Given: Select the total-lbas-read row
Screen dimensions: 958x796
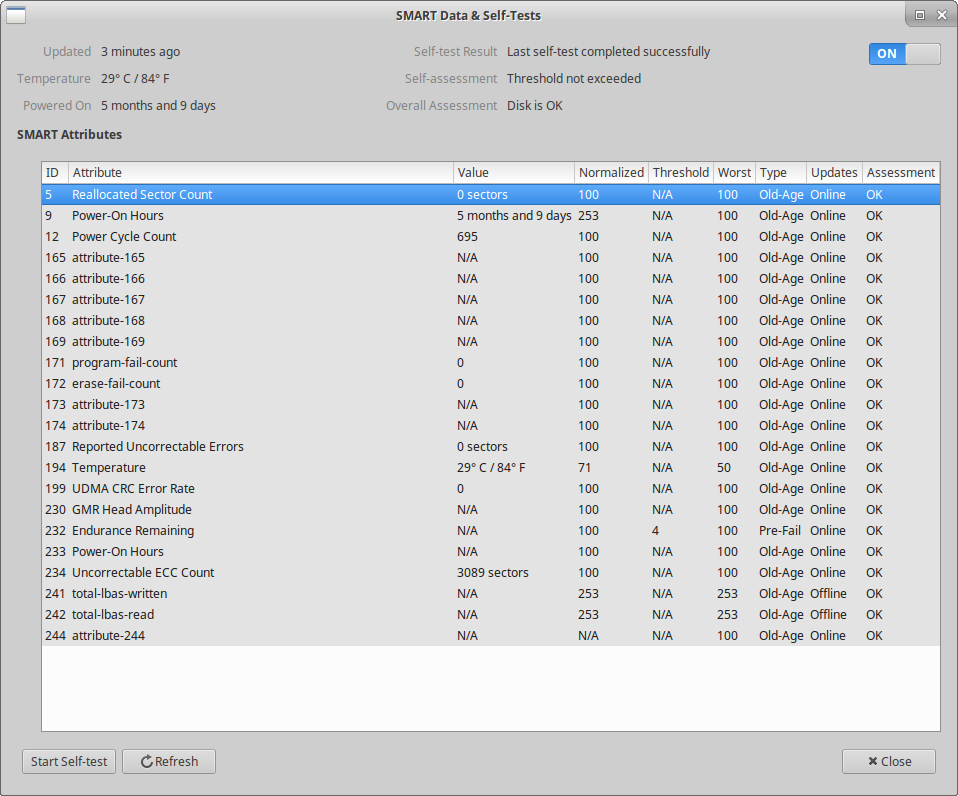Looking at the screenshot, I should (x=491, y=615).
